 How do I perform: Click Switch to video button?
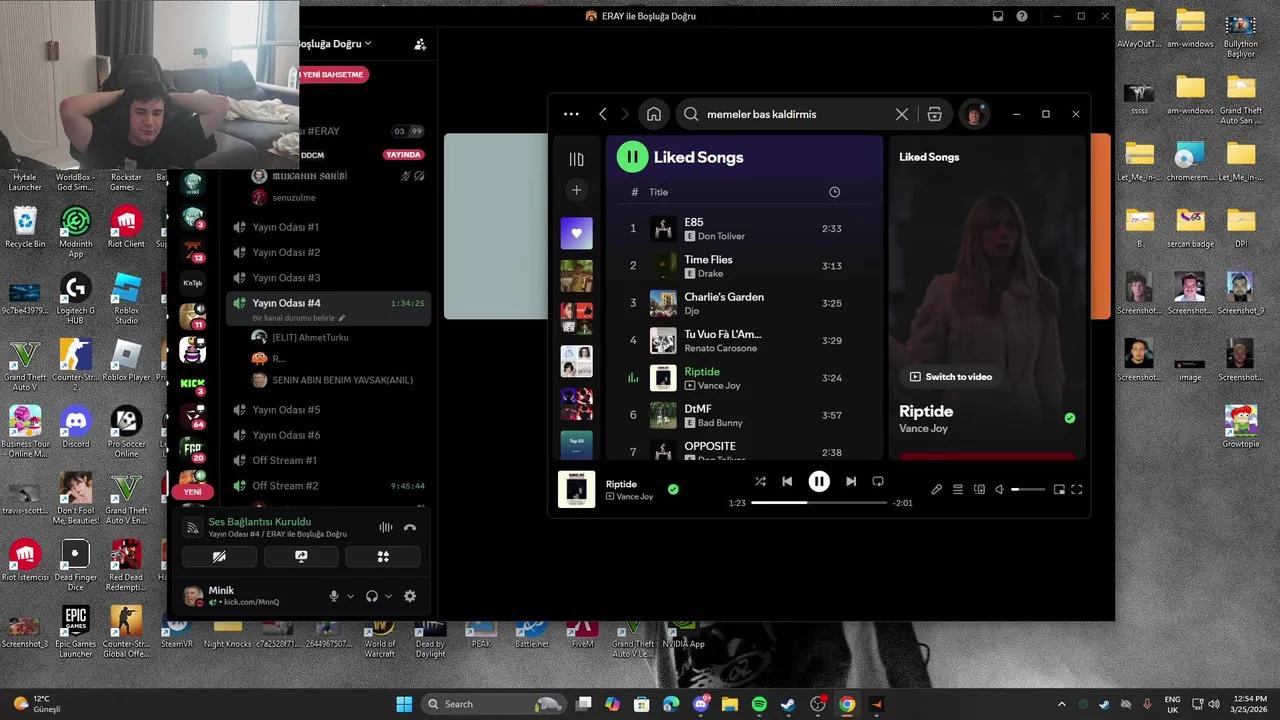(951, 377)
